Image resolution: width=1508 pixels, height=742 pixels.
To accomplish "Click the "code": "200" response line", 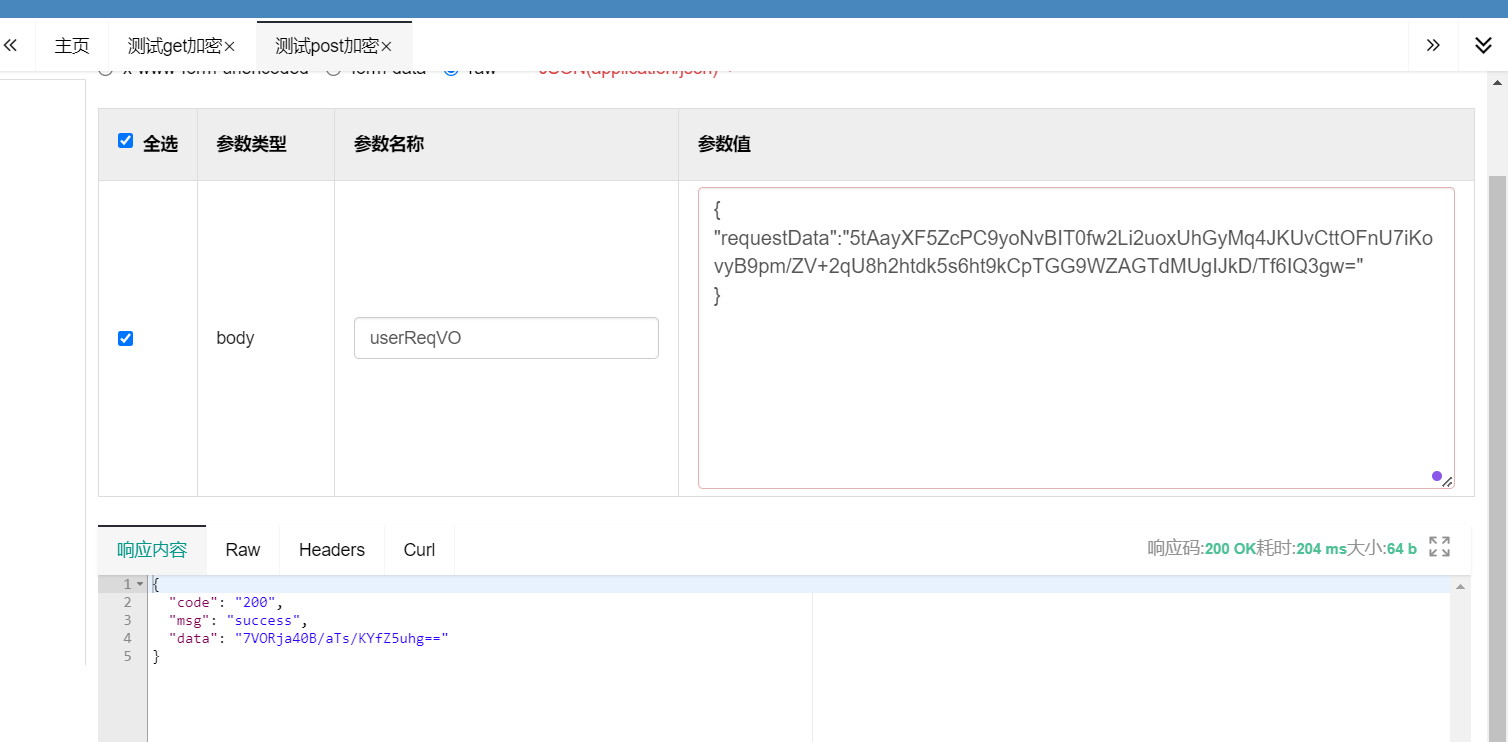I will pyautogui.click(x=226, y=602).
